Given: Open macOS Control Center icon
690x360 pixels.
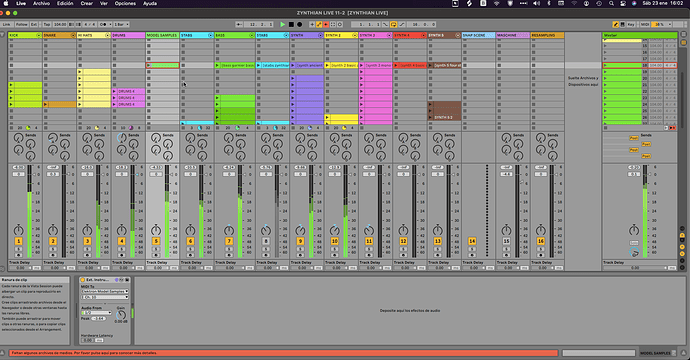Looking at the screenshot, I should [623, 4].
